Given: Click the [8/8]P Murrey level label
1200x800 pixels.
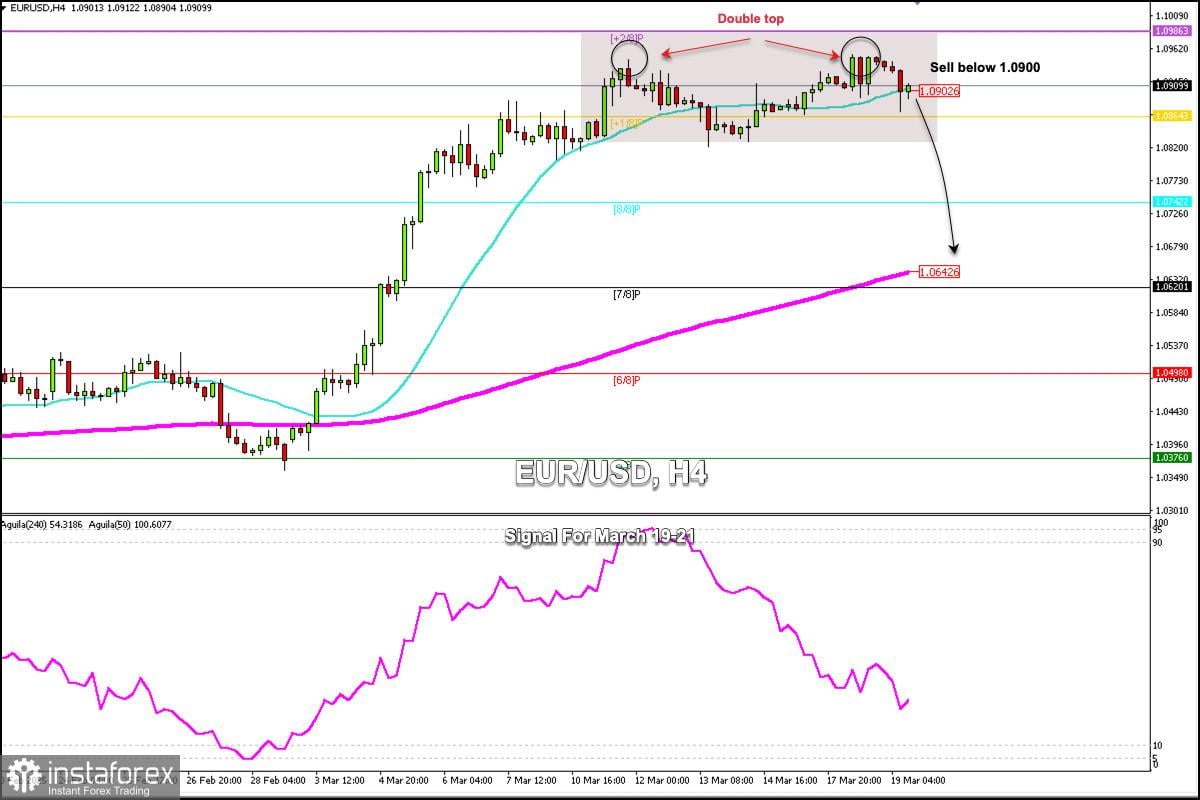Looking at the screenshot, I should pos(626,209).
